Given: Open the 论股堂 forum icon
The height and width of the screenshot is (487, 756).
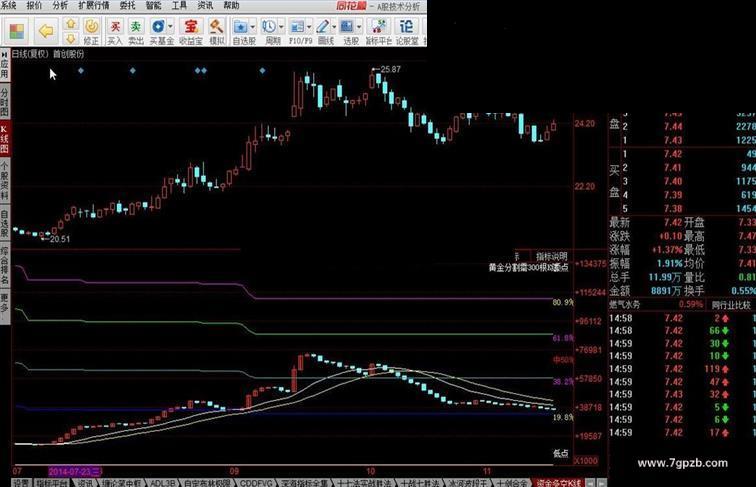Looking at the screenshot, I should [407, 31].
